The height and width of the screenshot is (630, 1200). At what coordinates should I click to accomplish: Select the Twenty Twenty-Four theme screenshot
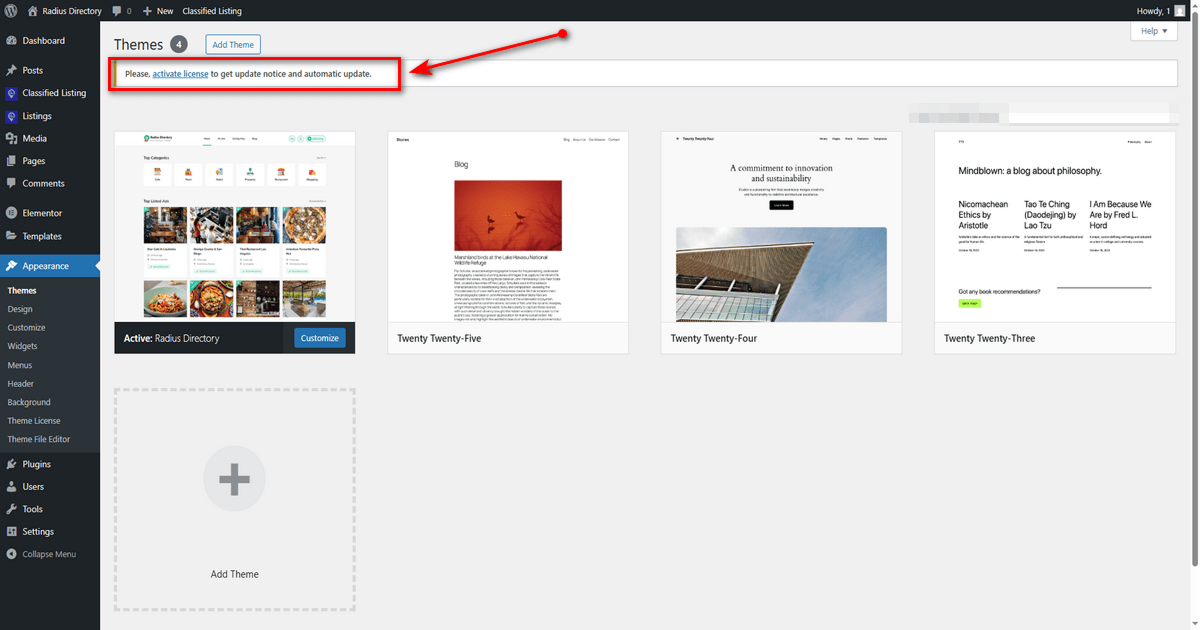point(781,227)
